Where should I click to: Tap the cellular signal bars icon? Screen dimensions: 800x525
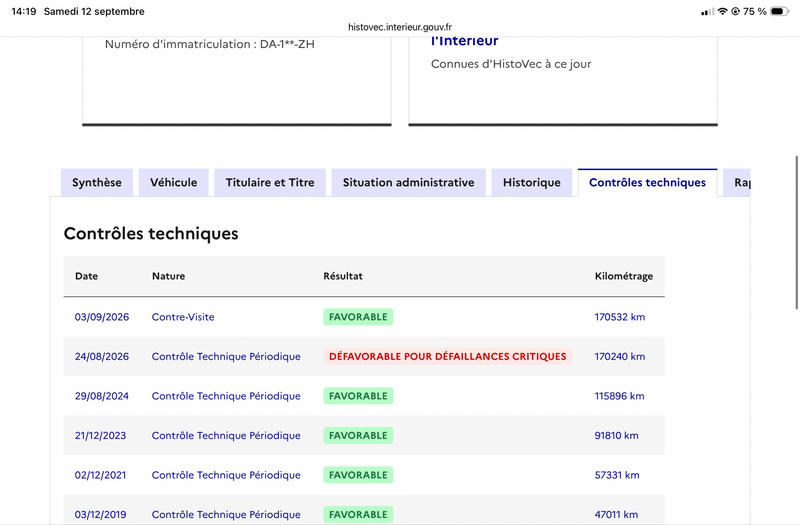[707, 12]
